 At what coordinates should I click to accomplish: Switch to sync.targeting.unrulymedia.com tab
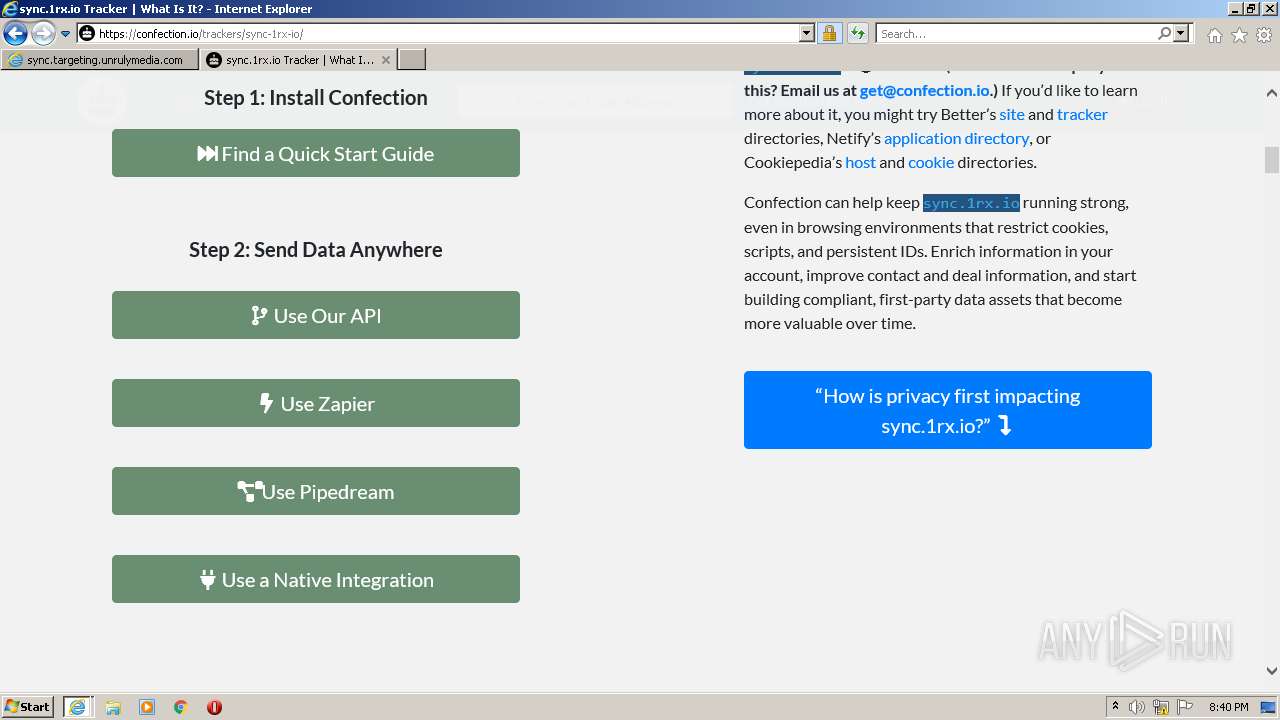click(x=99, y=60)
